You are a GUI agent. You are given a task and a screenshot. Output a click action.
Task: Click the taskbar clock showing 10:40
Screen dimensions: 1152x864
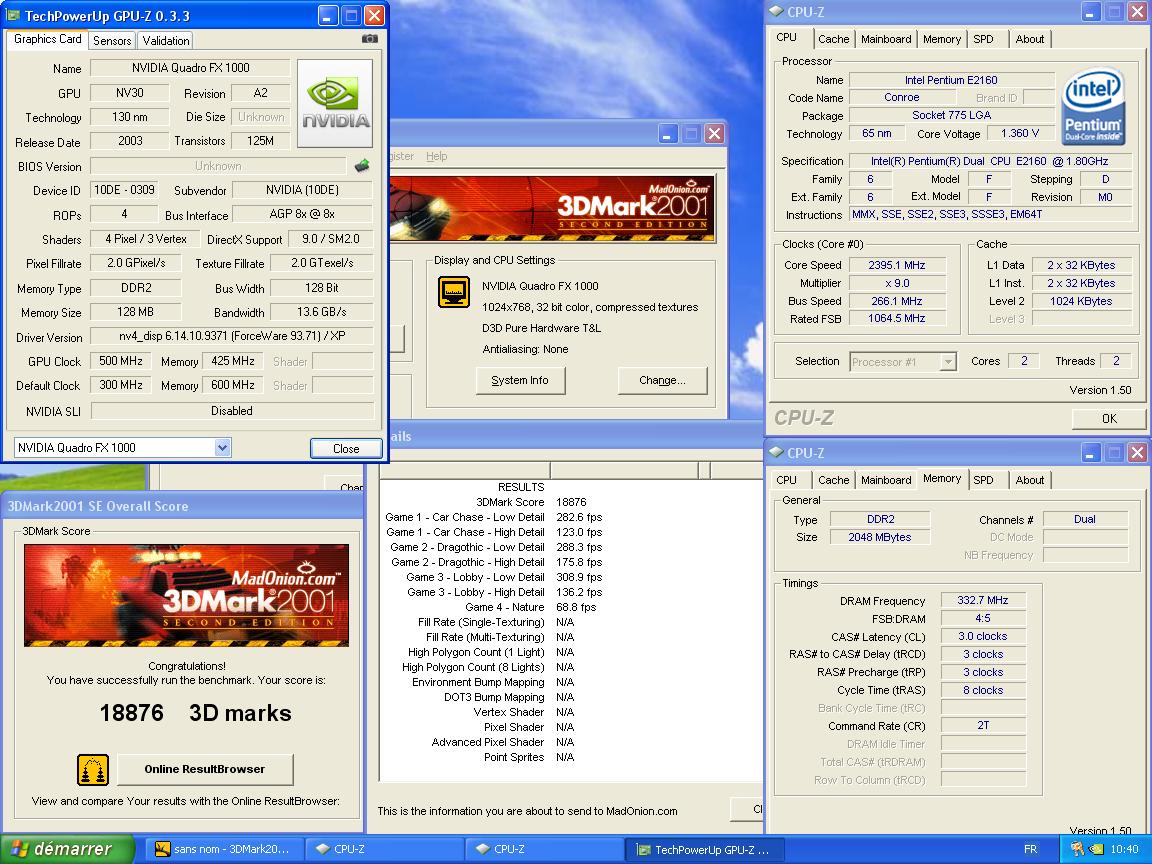point(1124,849)
